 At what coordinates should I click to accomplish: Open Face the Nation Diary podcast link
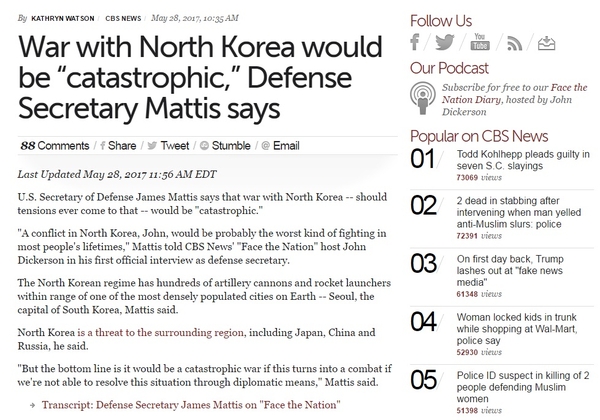[514, 94]
